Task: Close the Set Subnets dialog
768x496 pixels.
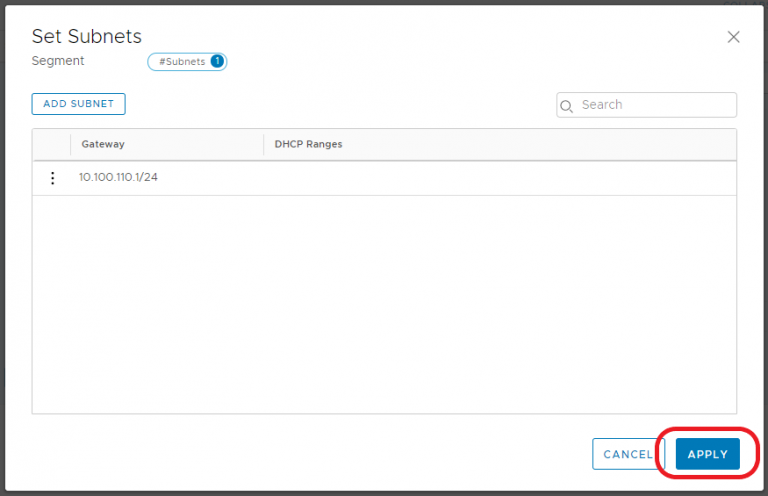Action: pyautogui.click(x=733, y=37)
